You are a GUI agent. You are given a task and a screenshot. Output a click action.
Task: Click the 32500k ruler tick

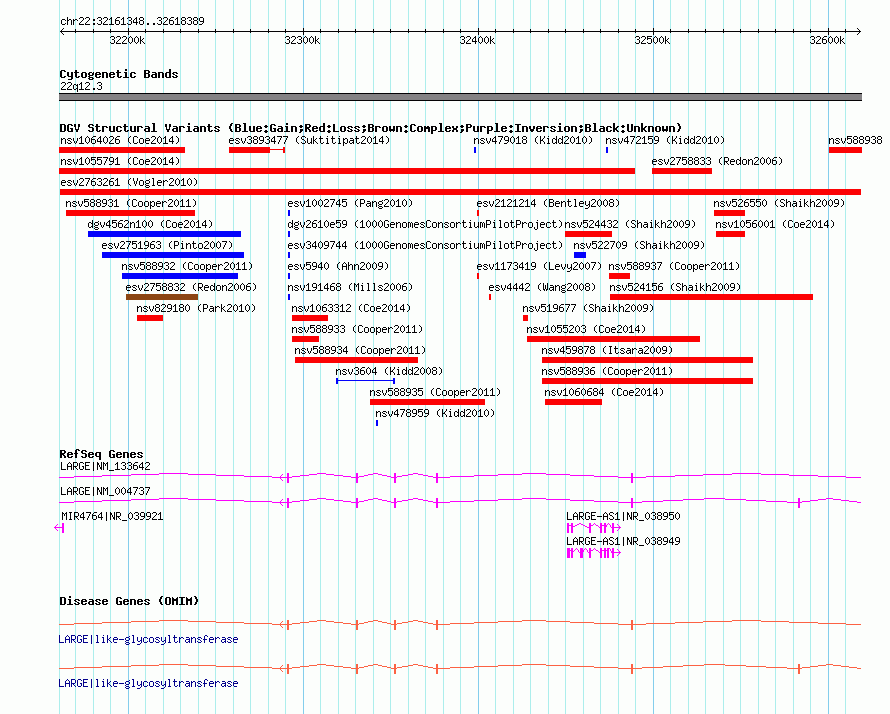coord(652,40)
